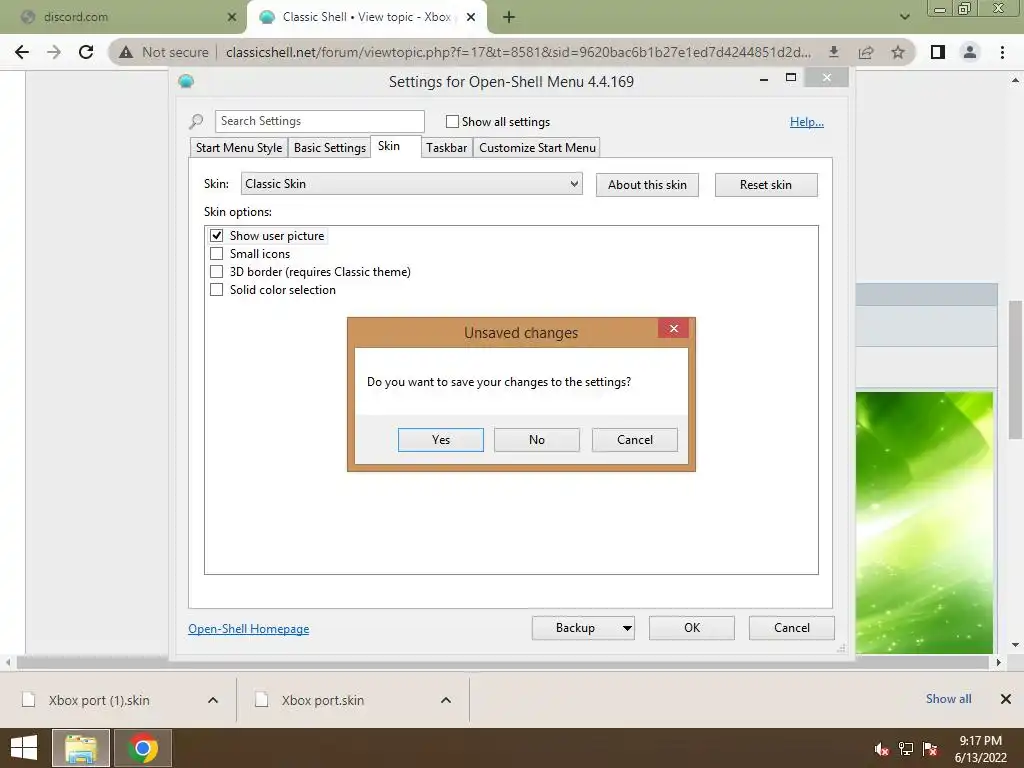
Task: Click the Action Center flag icon
Action: pos(930,749)
